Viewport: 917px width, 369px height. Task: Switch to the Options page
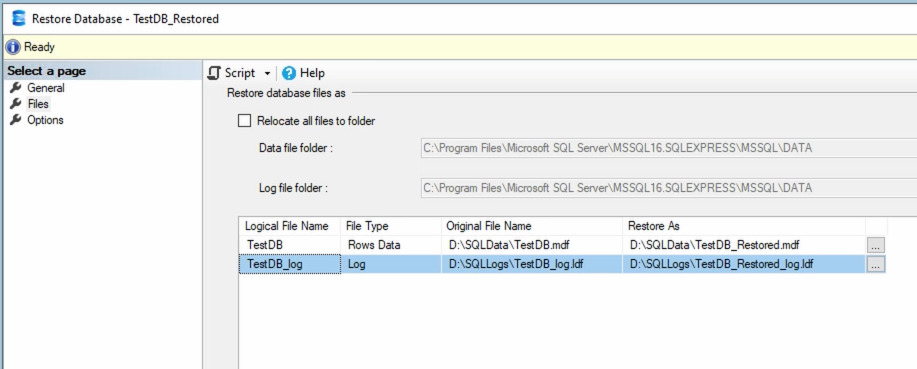click(x=45, y=120)
